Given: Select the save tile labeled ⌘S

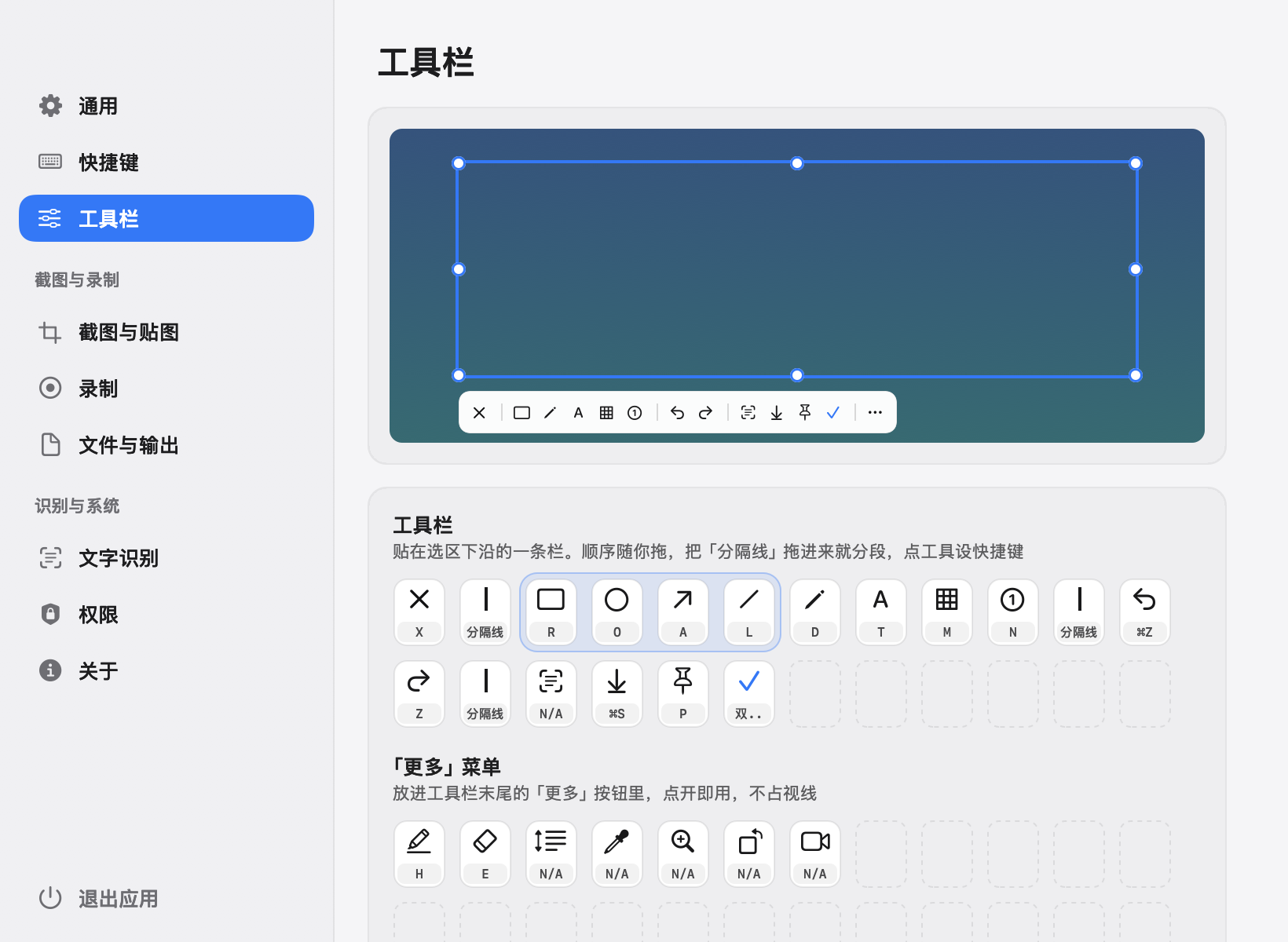Looking at the screenshot, I should point(617,694).
